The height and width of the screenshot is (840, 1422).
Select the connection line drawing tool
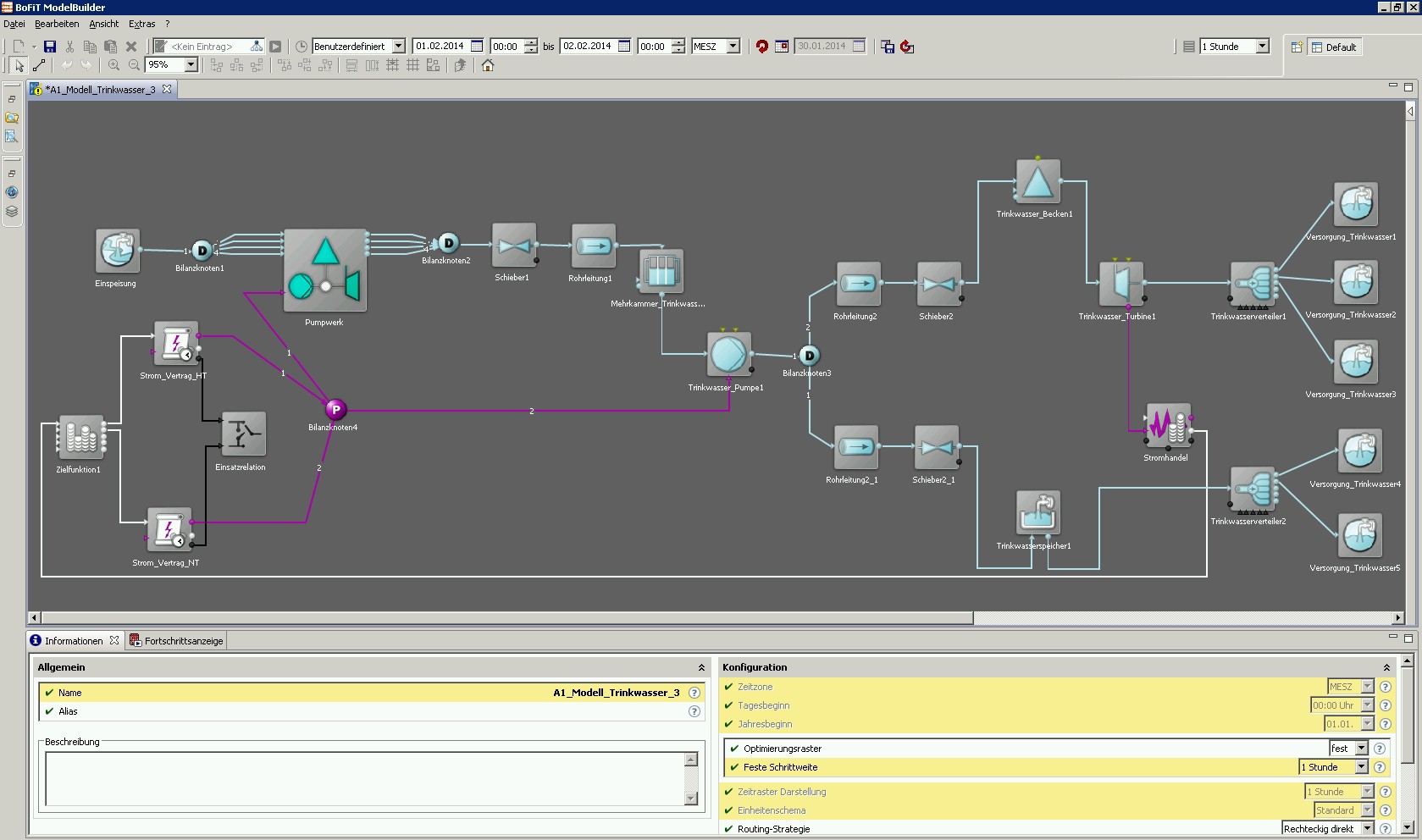[39, 65]
